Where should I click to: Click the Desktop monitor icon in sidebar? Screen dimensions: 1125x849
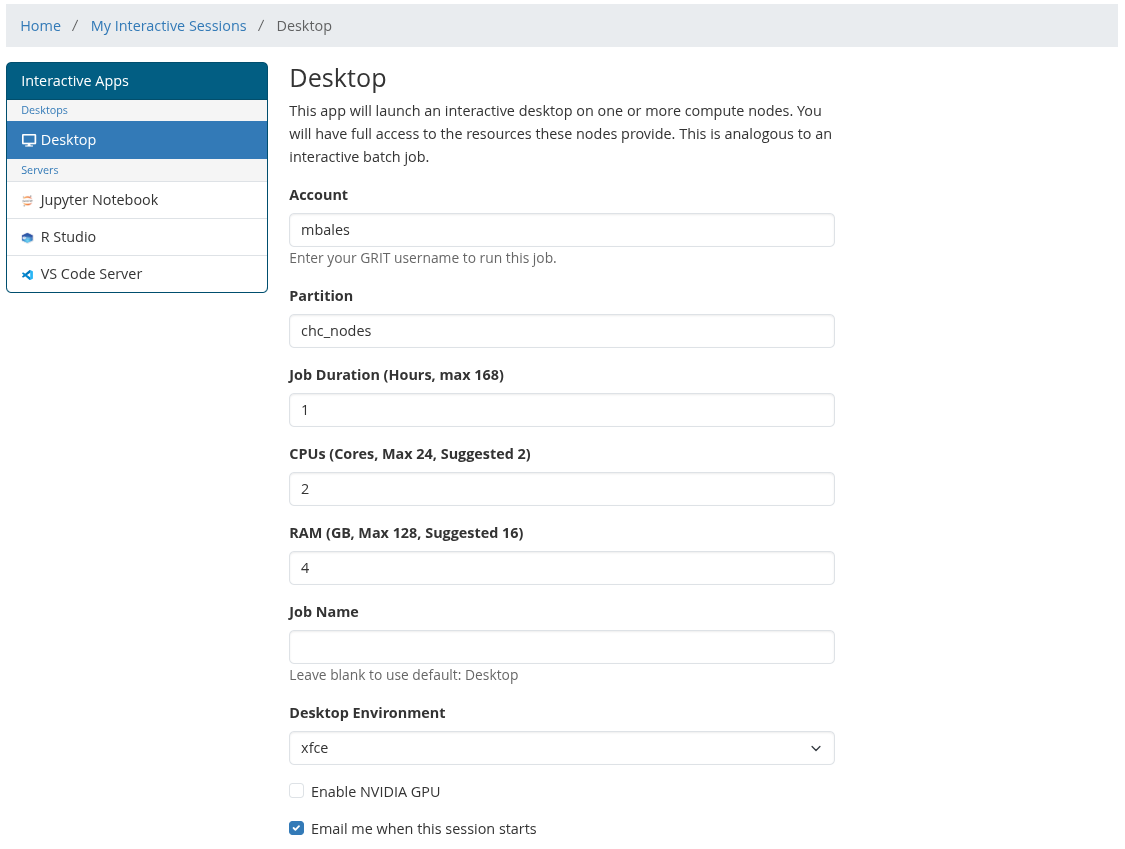(x=29, y=140)
